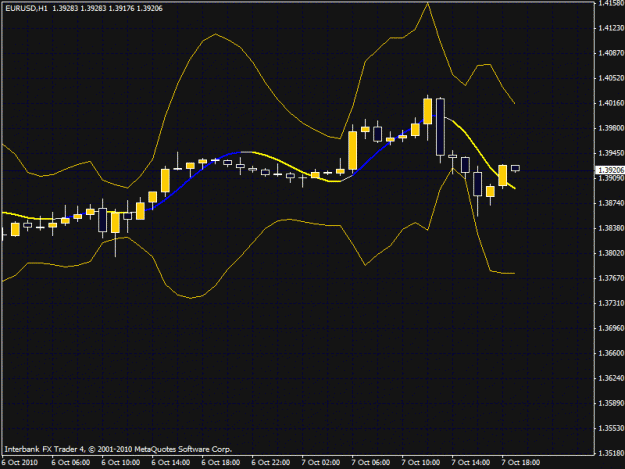The width and height of the screenshot is (625, 469).
Task: Click time axis label 7 Oct 18:00
Action: click(x=521, y=463)
